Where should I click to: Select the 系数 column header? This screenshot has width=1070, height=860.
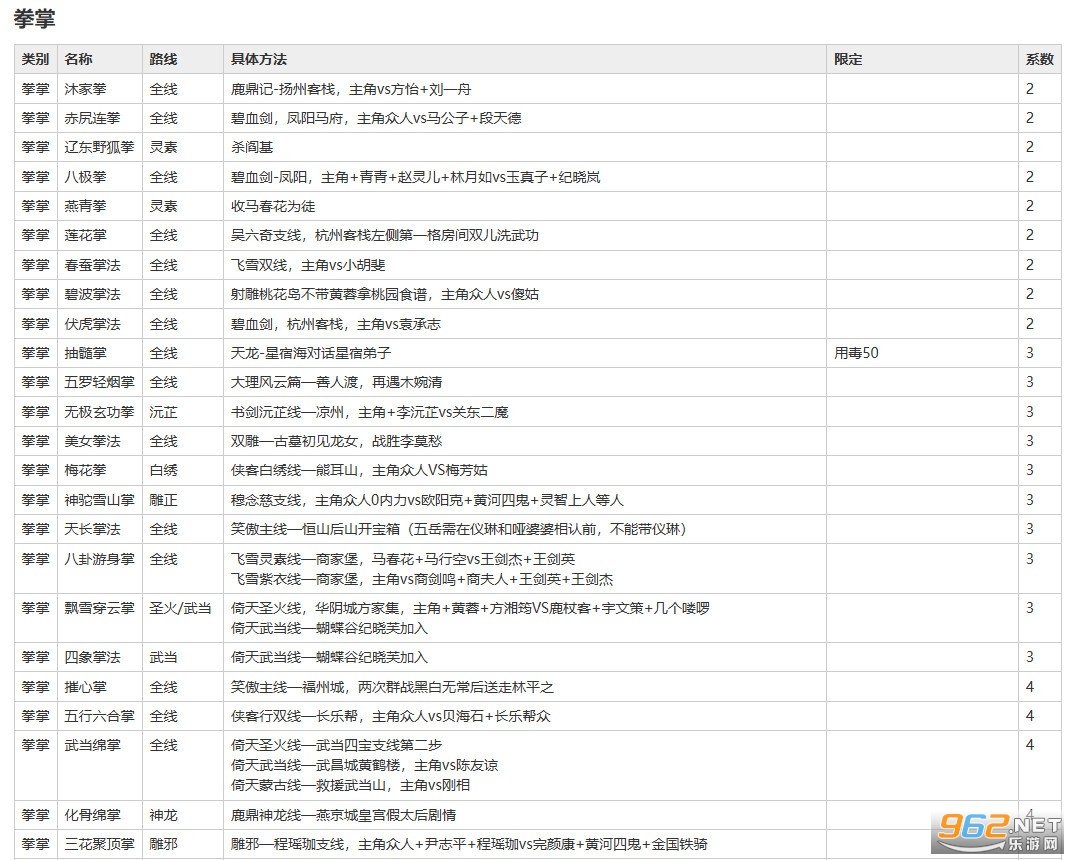(1039, 59)
